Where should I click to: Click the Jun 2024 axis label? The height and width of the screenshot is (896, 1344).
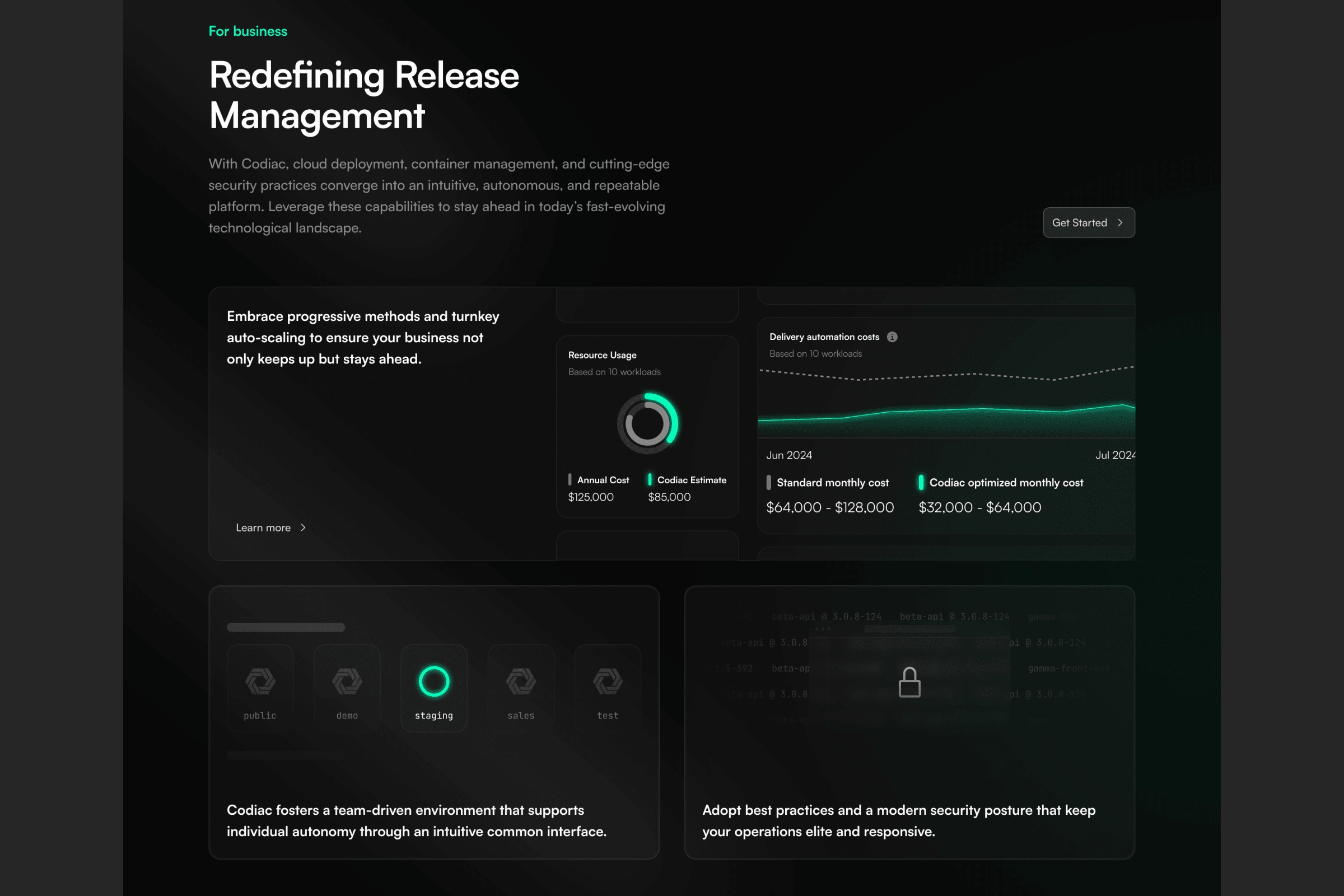788,455
